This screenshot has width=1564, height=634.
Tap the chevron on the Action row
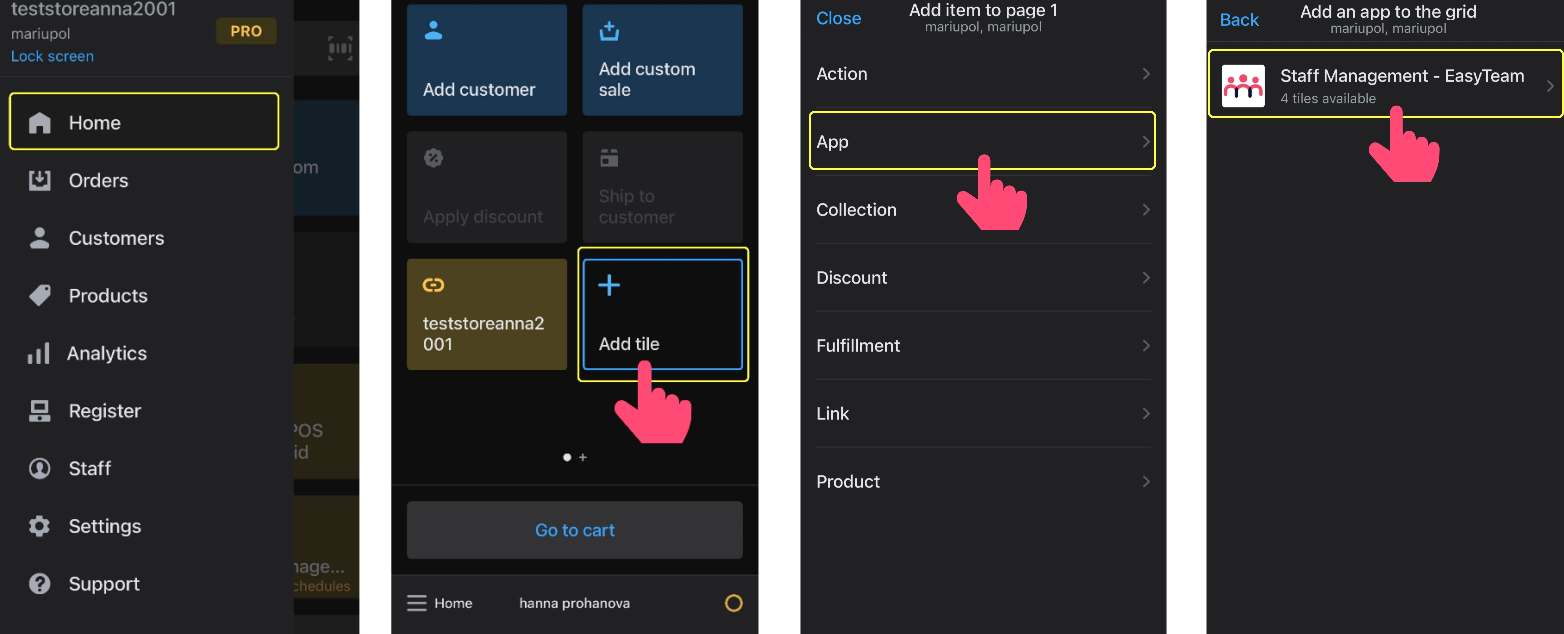pyautogui.click(x=1146, y=74)
